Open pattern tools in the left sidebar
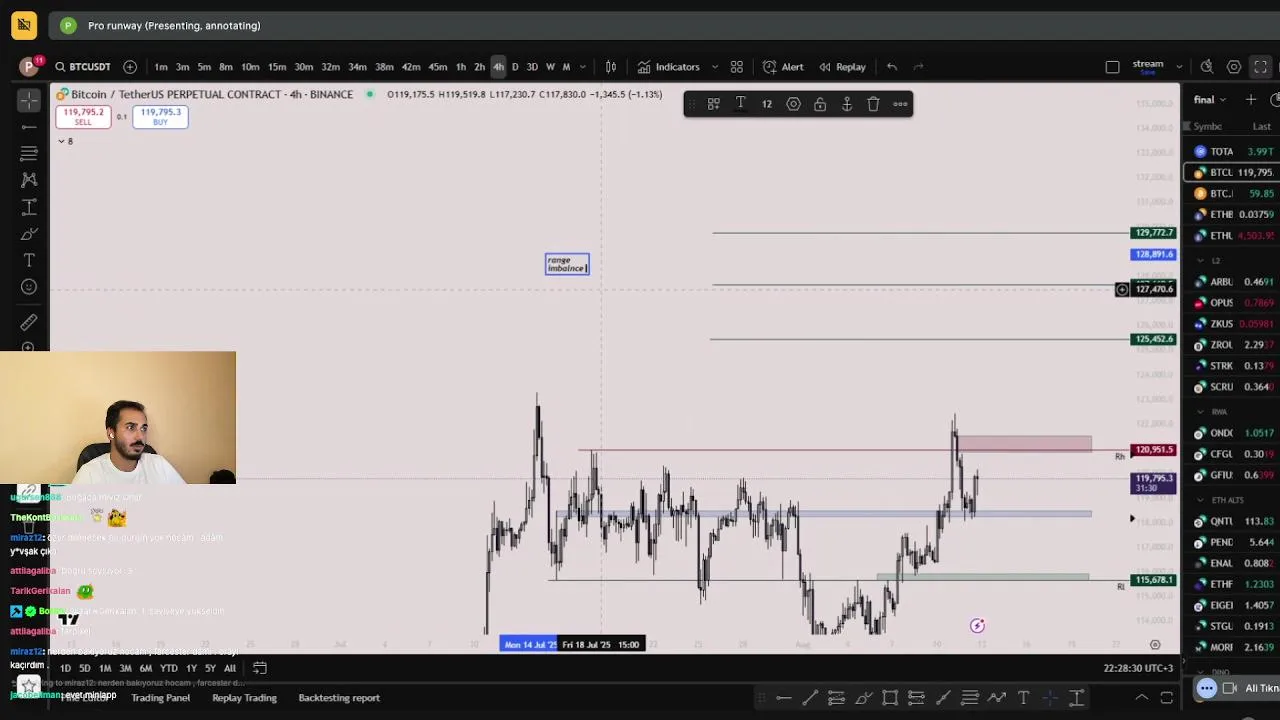 click(29, 180)
